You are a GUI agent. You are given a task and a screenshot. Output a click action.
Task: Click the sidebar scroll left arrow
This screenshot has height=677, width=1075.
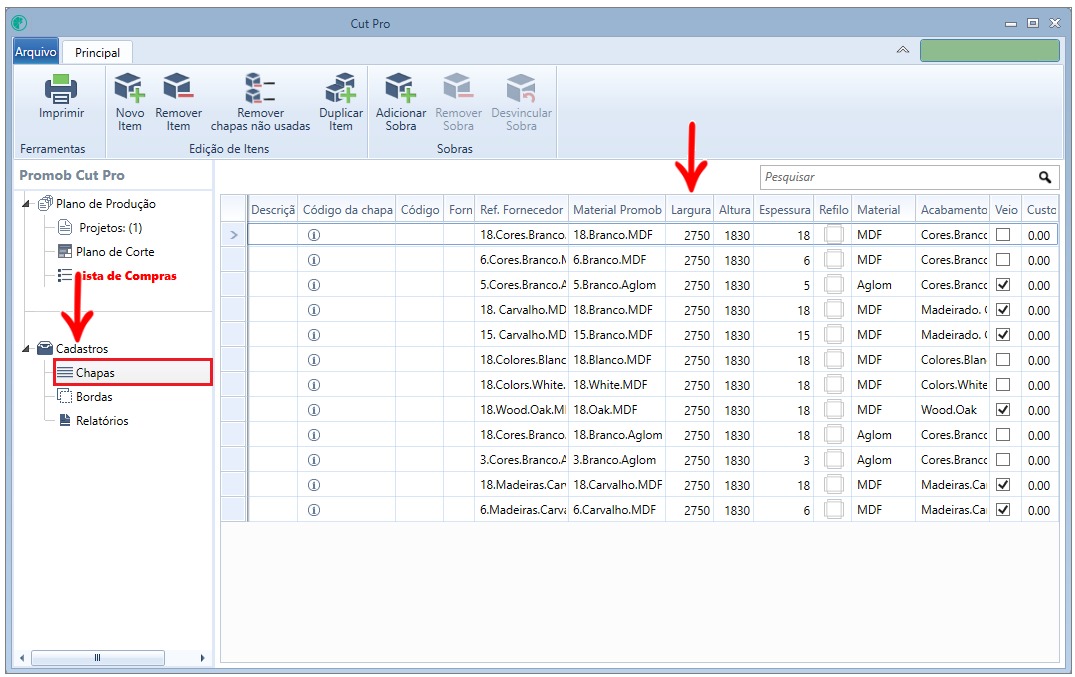click(x=22, y=658)
